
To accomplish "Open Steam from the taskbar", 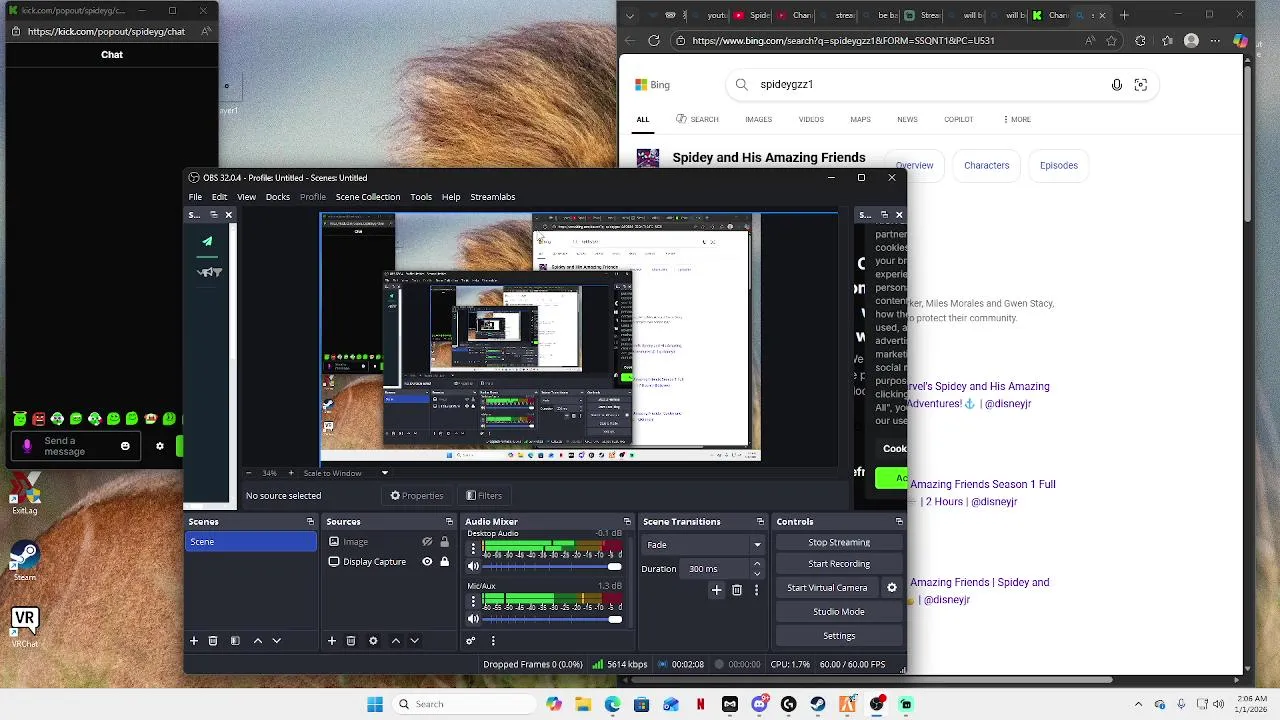I will click(x=818, y=704).
